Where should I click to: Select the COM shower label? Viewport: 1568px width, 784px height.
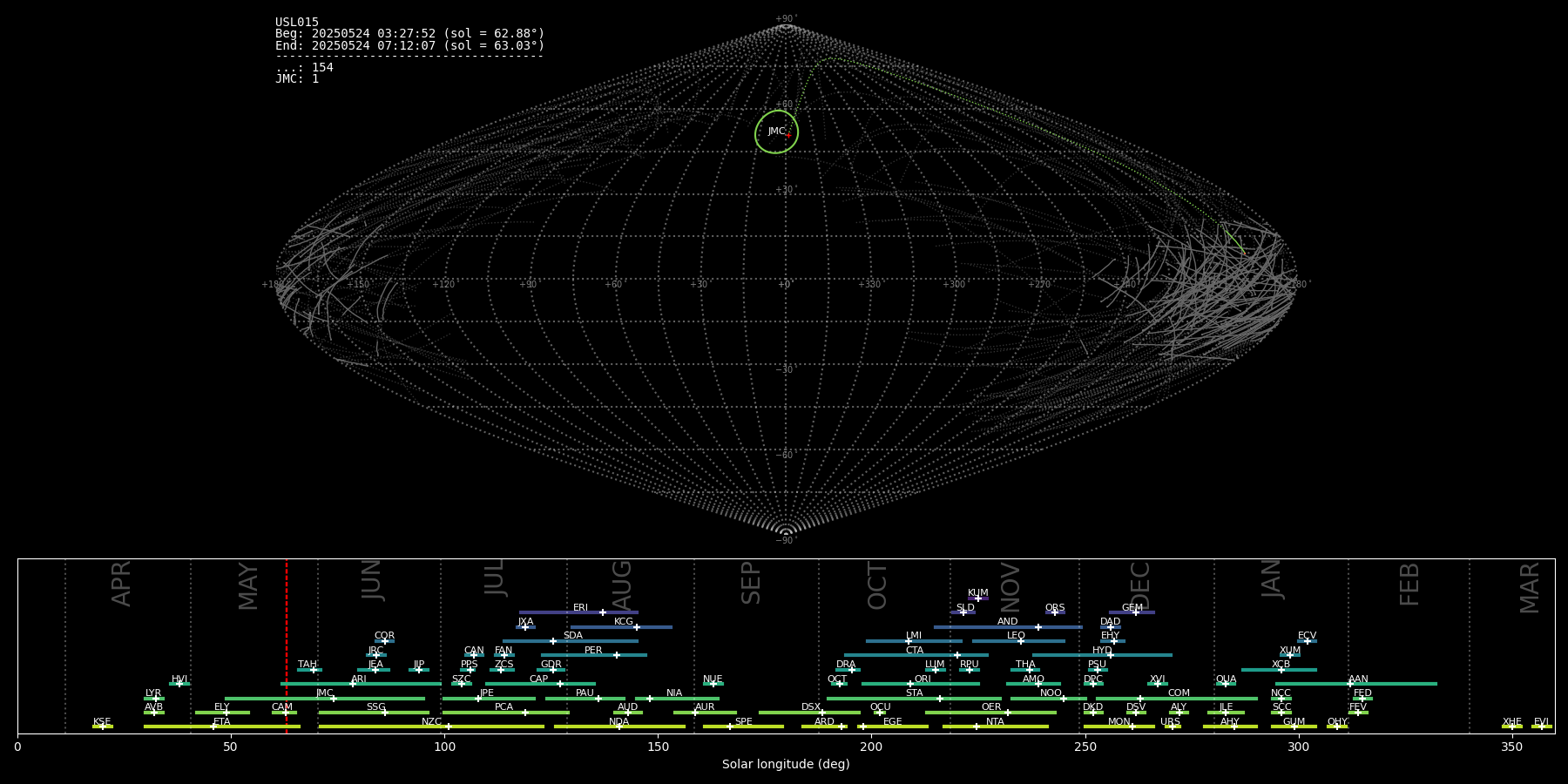coord(1179,693)
